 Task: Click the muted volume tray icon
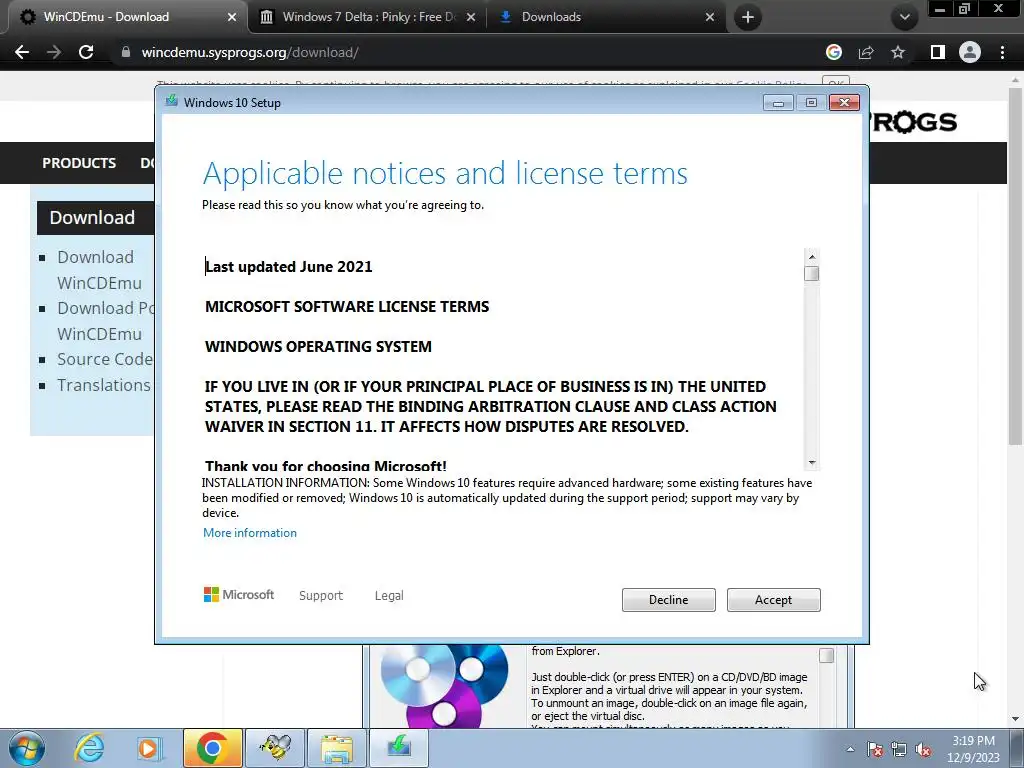923,749
